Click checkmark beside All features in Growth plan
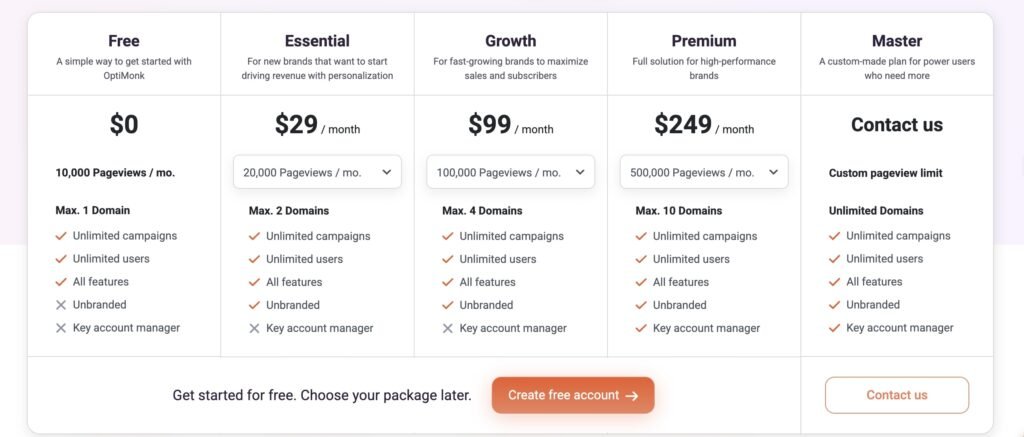The image size is (1024, 437). (447, 282)
